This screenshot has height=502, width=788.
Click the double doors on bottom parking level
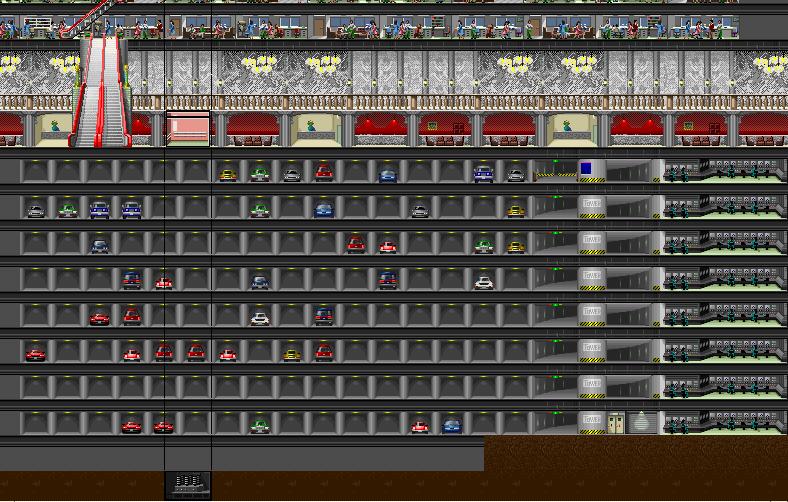[615, 422]
